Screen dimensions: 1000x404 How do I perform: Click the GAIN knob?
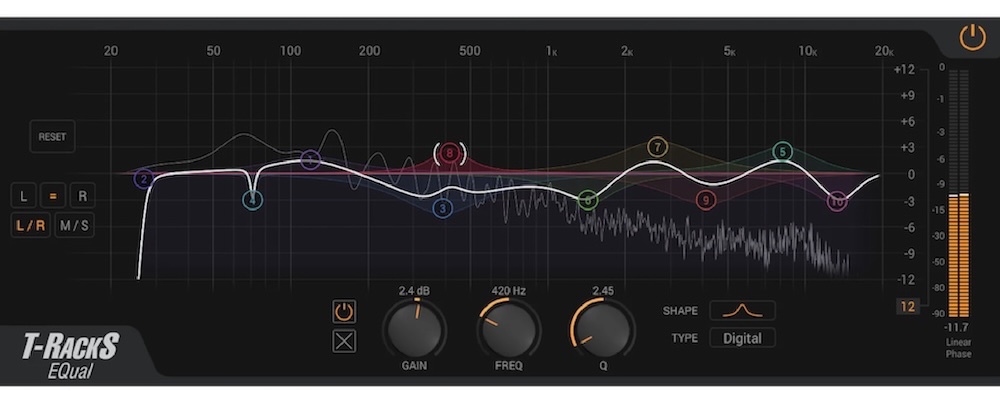coord(414,329)
